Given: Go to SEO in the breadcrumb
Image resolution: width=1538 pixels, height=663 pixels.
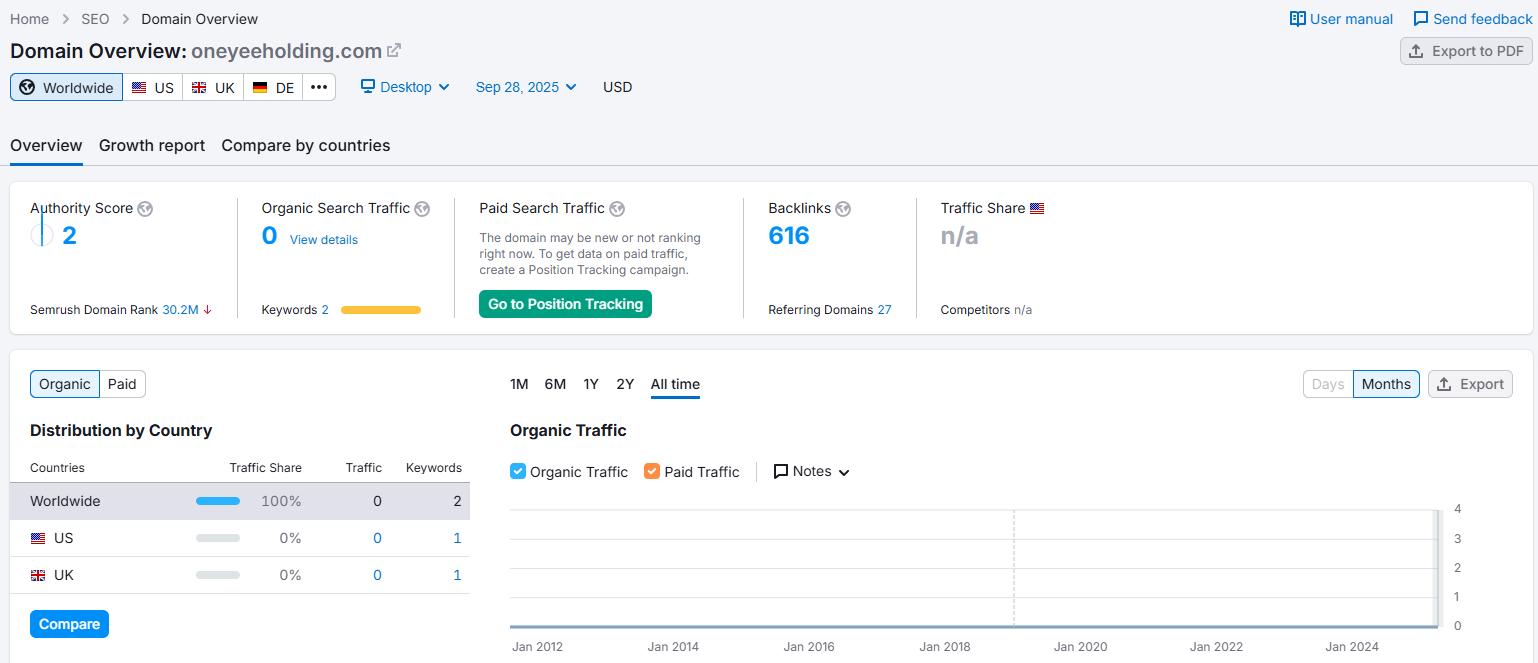Looking at the screenshot, I should pos(95,19).
